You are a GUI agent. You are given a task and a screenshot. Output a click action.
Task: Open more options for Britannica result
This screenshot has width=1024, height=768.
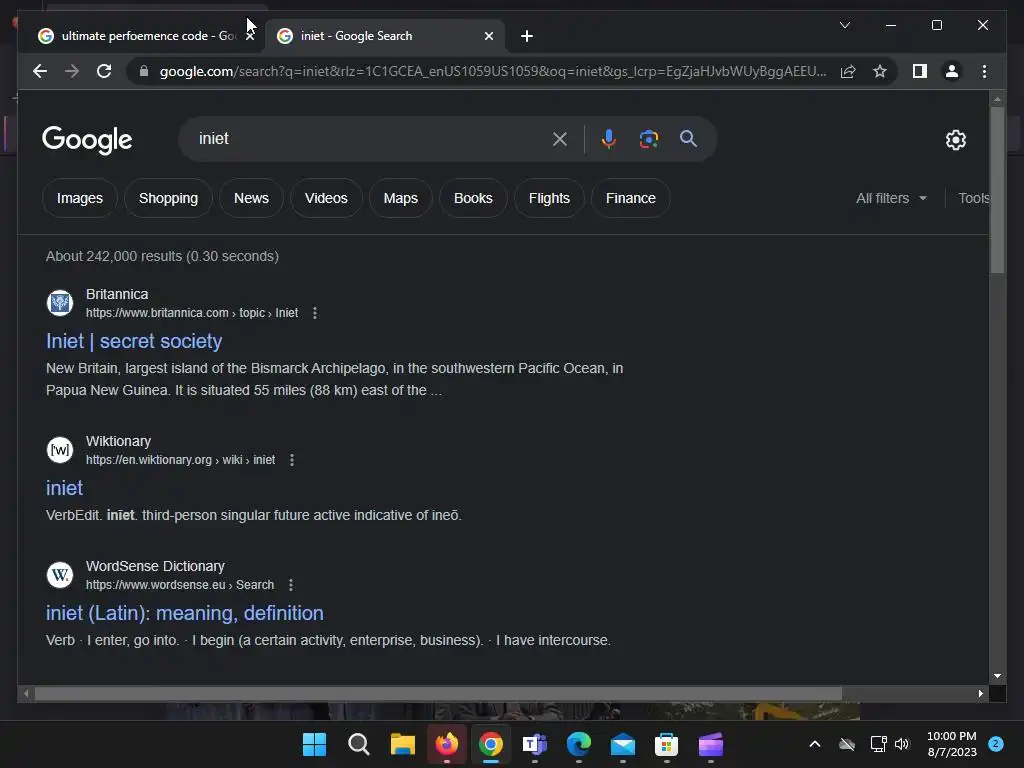(x=315, y=313)
